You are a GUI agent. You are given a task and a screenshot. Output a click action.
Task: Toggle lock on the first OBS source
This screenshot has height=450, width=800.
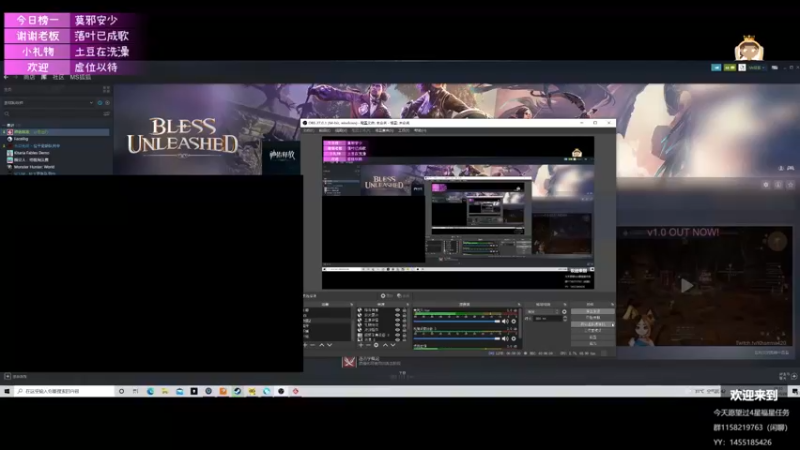coord(405,310)
